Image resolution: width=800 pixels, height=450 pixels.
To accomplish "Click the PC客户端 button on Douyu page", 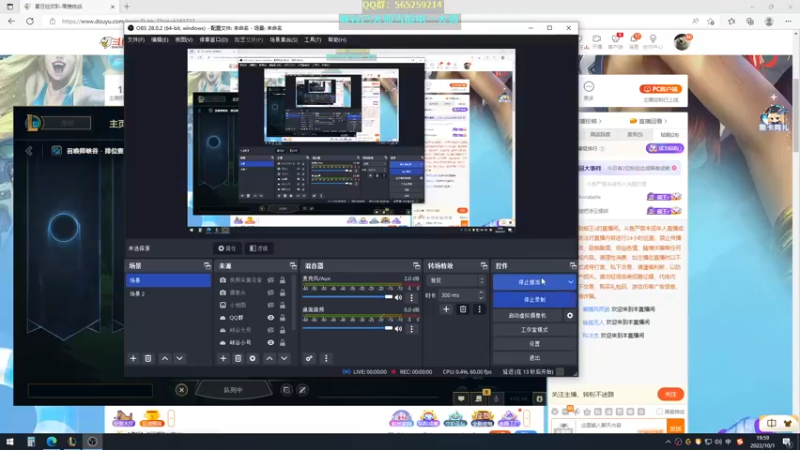I will click(x=660, y=89).
